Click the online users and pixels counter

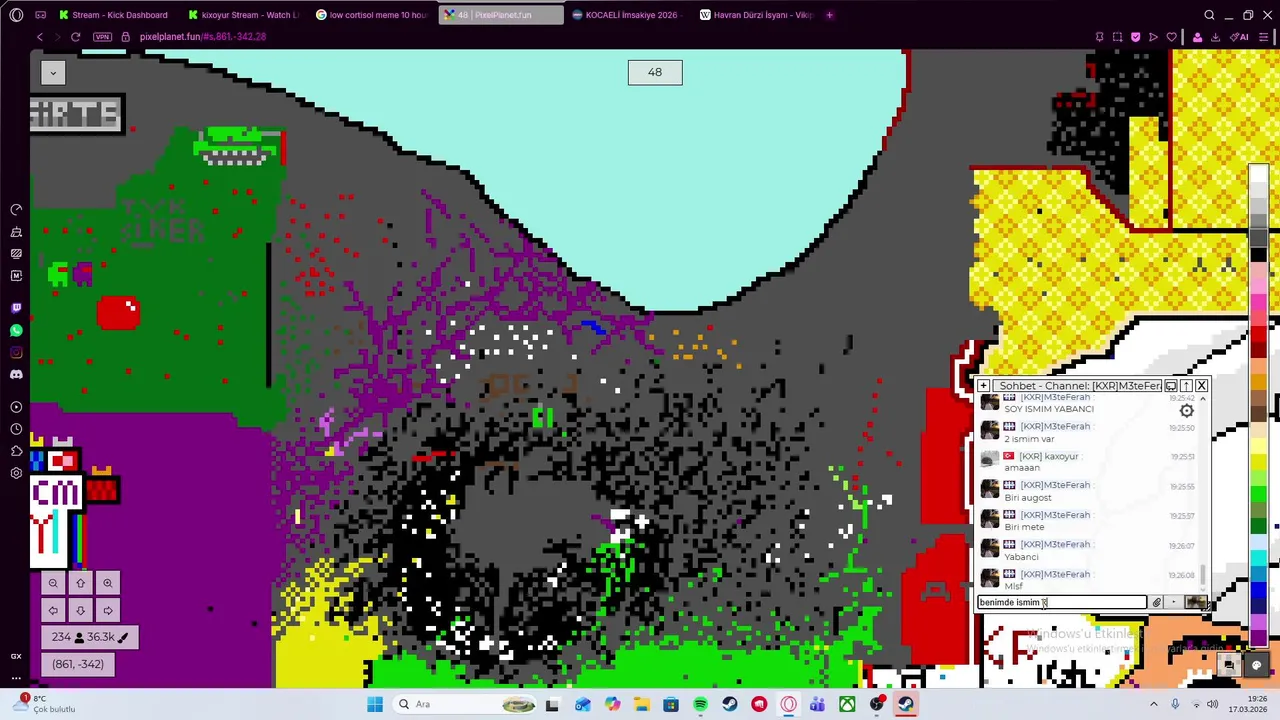coord(90,637)
